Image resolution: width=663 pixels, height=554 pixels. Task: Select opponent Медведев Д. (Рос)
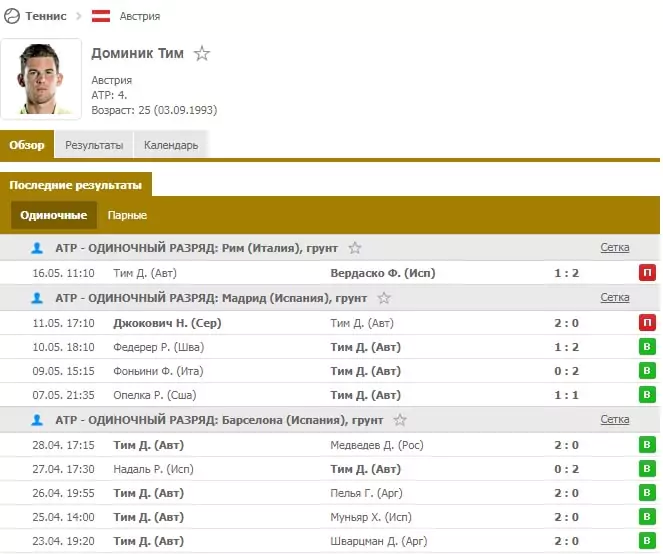(377, 445)
